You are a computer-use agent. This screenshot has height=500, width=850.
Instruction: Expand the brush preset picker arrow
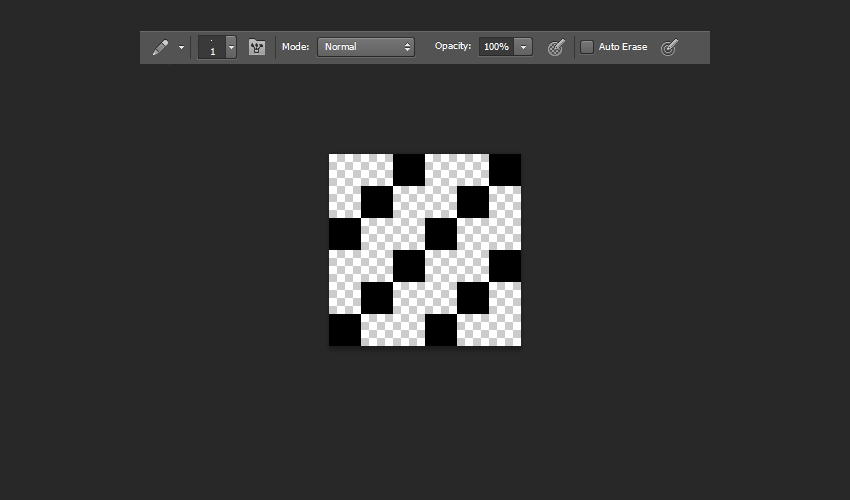(231, 47)
